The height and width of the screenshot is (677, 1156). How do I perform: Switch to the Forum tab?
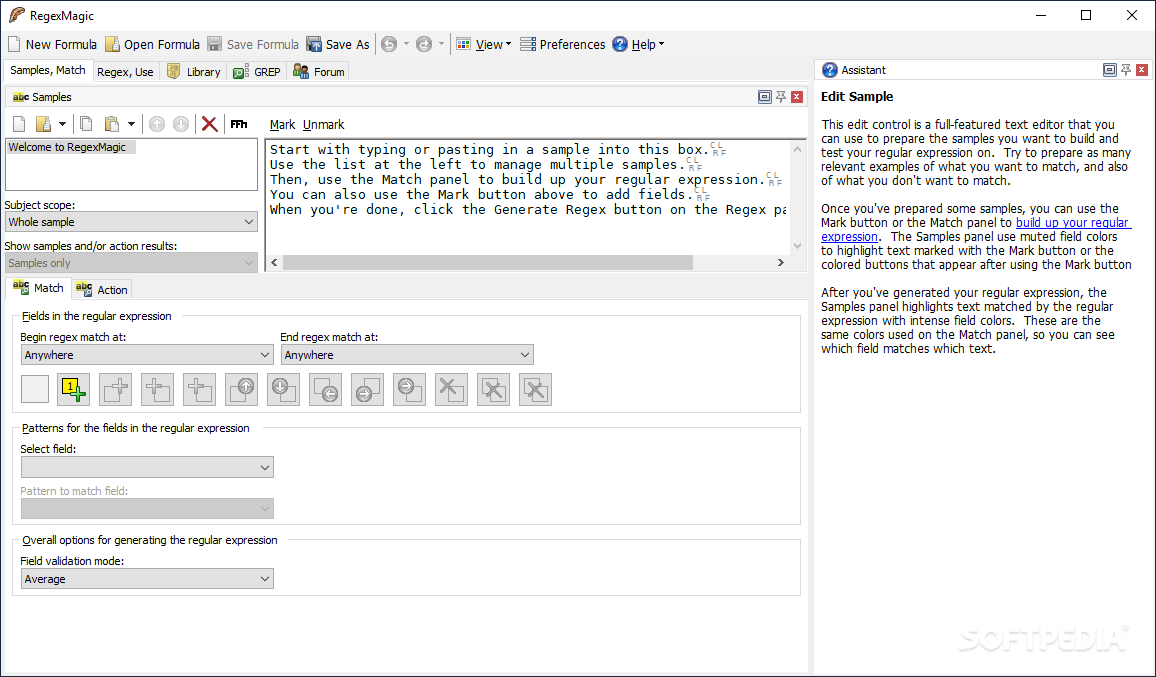318,72
